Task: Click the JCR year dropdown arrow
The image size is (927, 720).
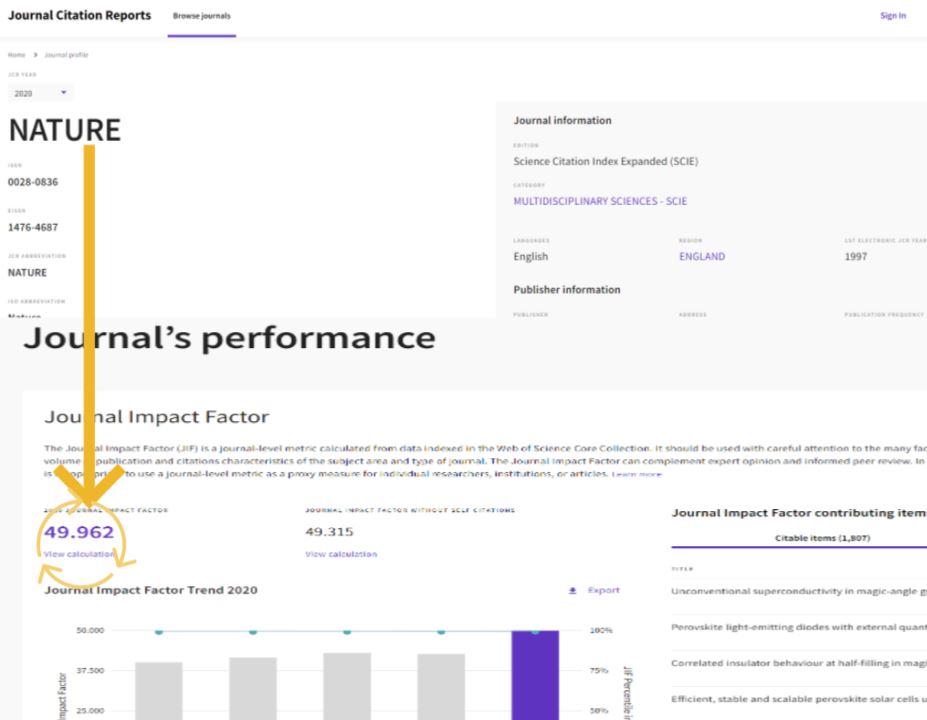Action: pos(64,92)
